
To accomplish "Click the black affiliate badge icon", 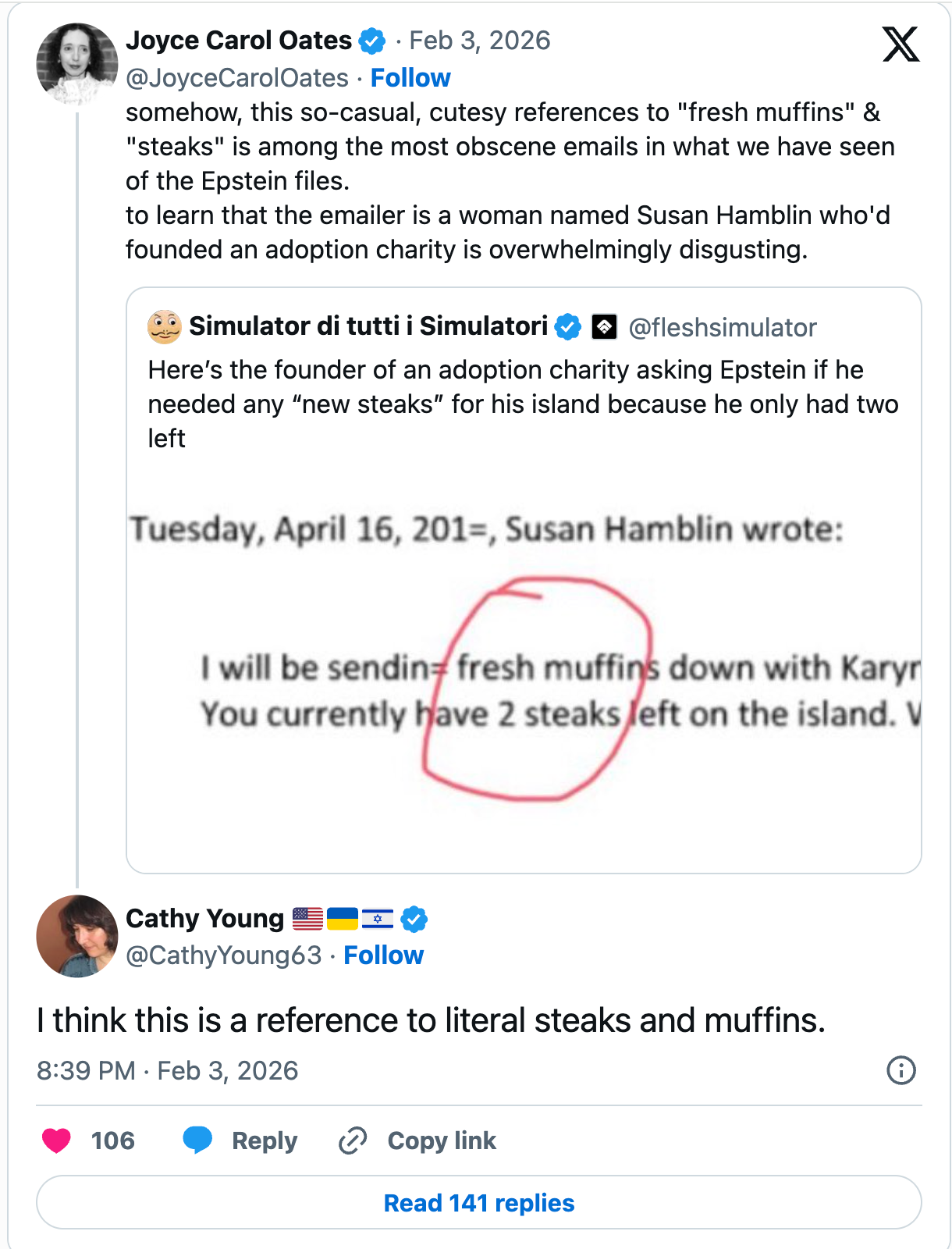I will click(605, 326).
